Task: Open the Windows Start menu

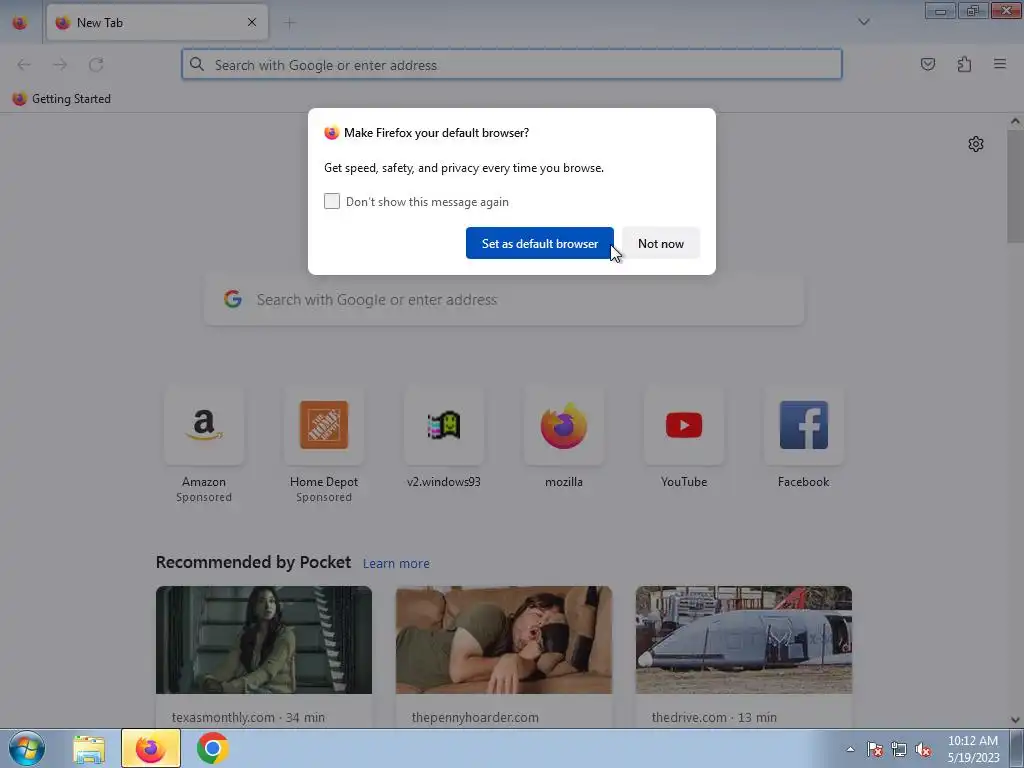Action: [x=27, y=748]
